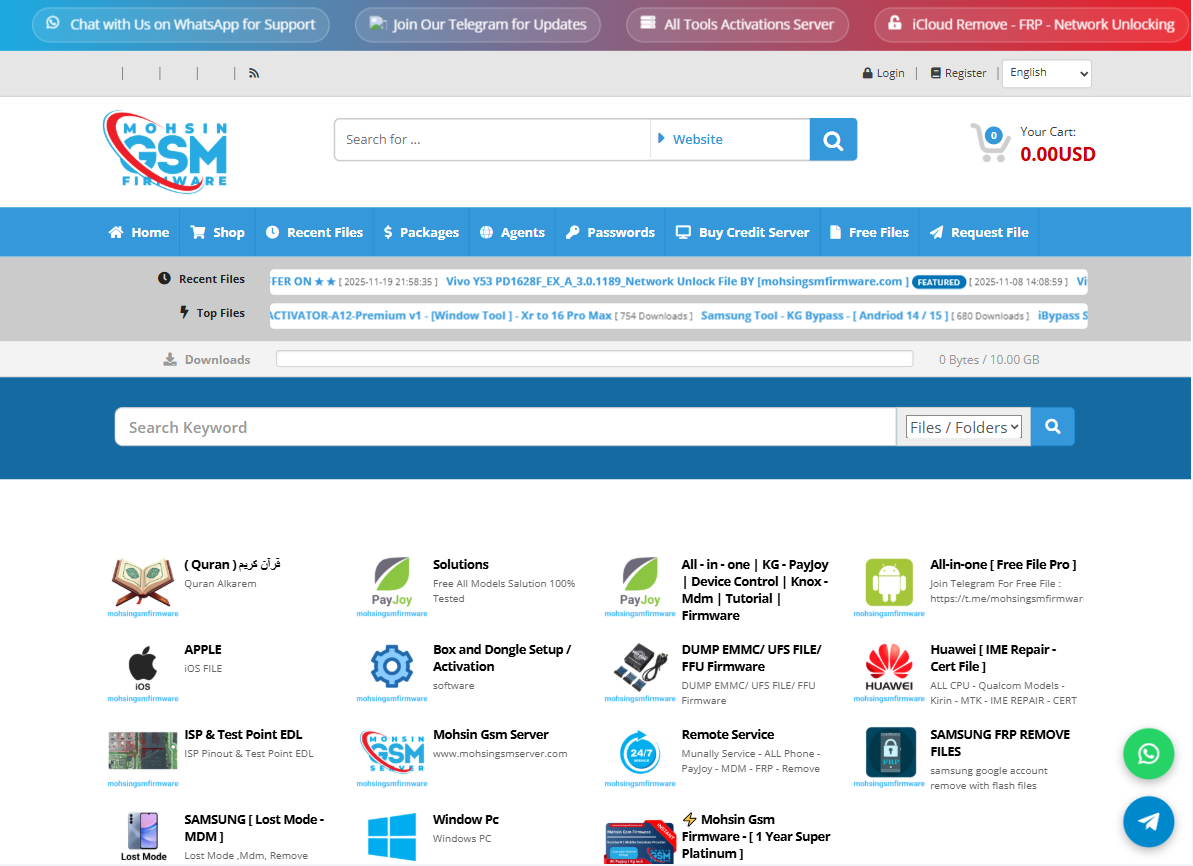Viewport: 1193px width, 866px height.
Task: Click the blue search button beside Website
Action: point(833,140)
